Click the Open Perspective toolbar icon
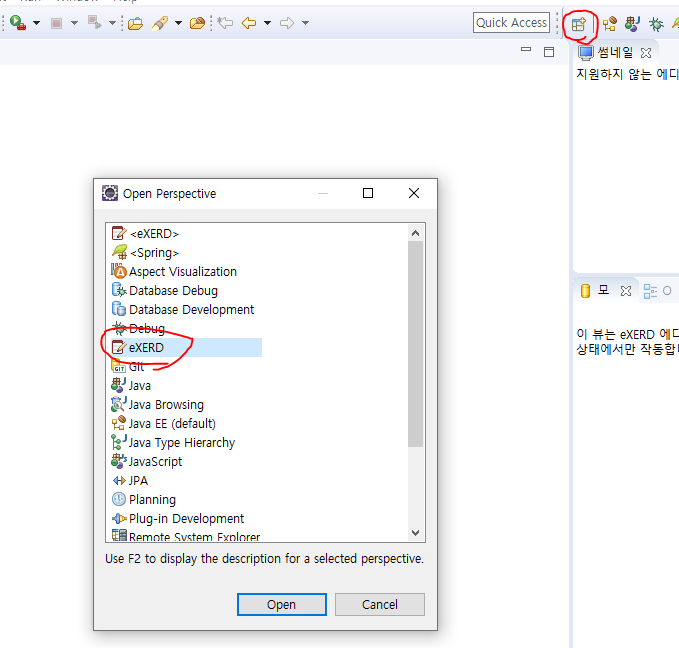This screenshot has width=679, height=648. pyautogui.click(x=579, y=24)
